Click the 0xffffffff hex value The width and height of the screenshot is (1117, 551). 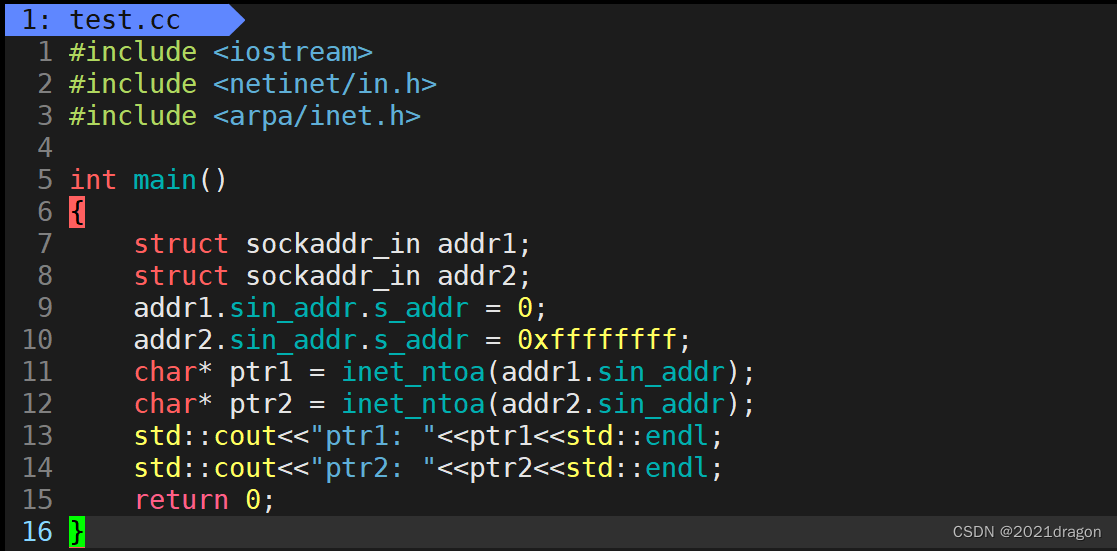[597, 340]
